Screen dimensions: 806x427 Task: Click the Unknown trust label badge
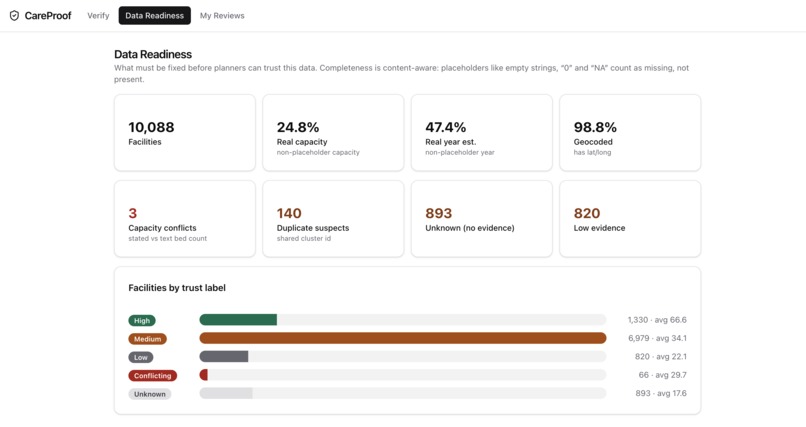click(x=150, y=394)
